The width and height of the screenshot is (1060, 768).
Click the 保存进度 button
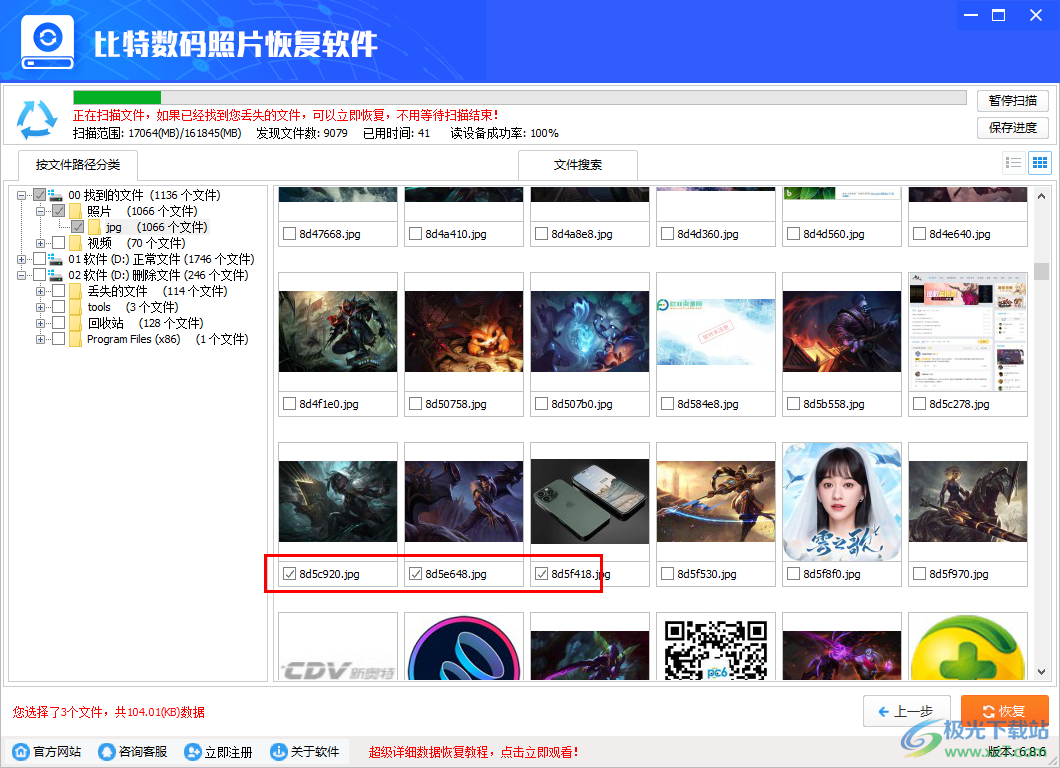coord(1013,127)
